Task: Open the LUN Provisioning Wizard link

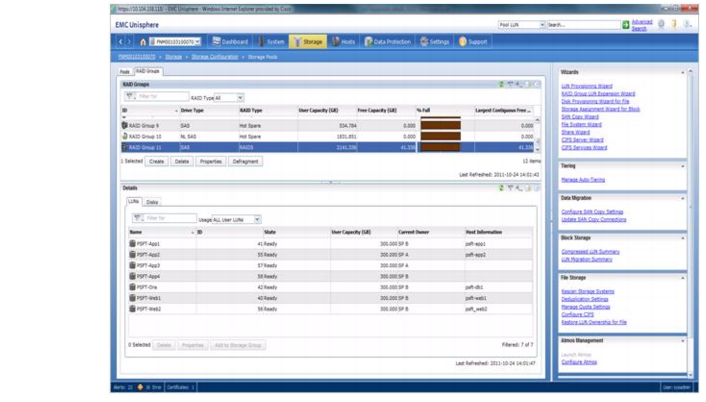Action: (587, 86)
